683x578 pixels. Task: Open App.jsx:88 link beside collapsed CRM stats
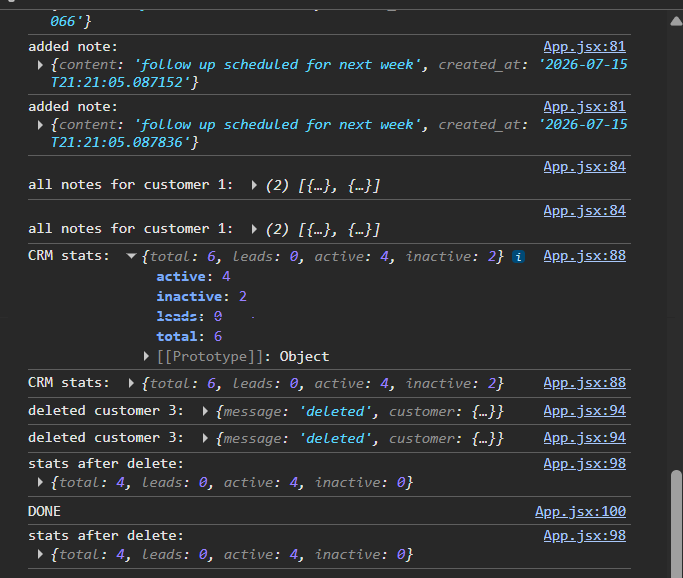(585, 383)
